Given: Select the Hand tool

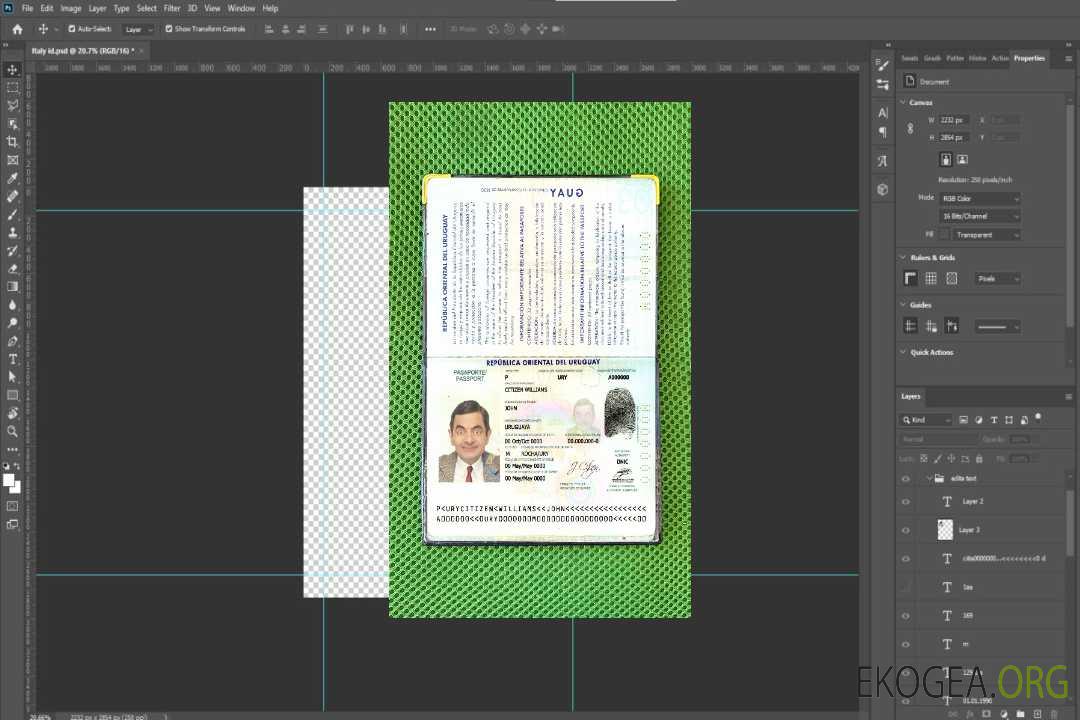Looking at the screenshot, I should pyautogui.click(x=12, y=413).
